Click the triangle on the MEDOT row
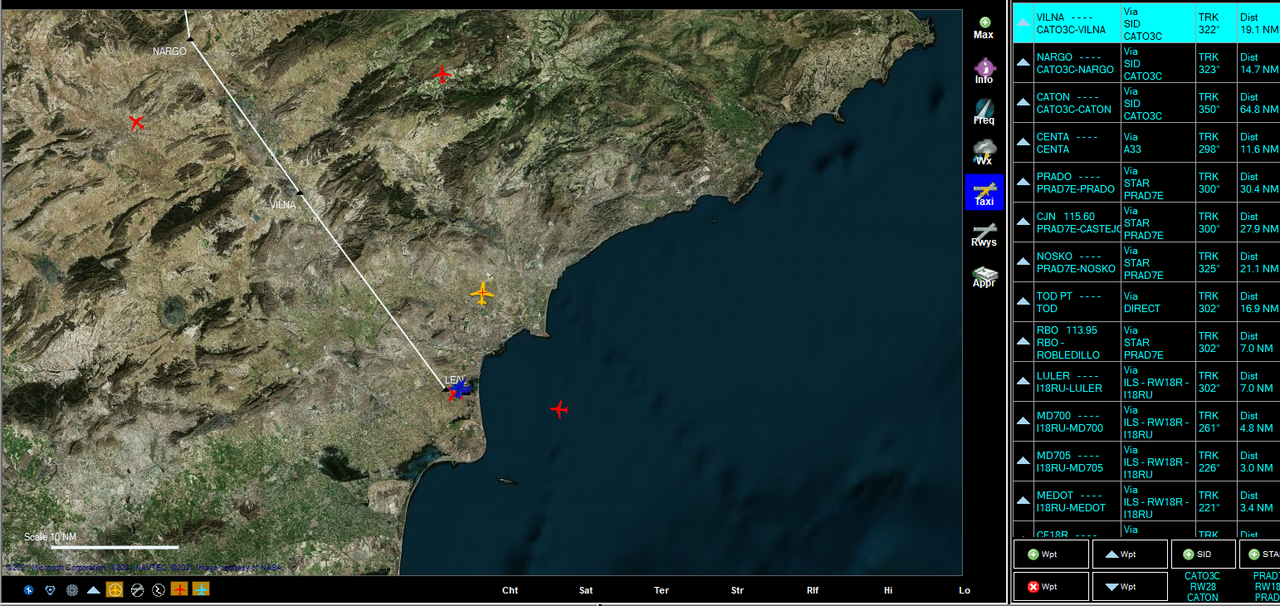1280x606 pixels. [1023, 501]
